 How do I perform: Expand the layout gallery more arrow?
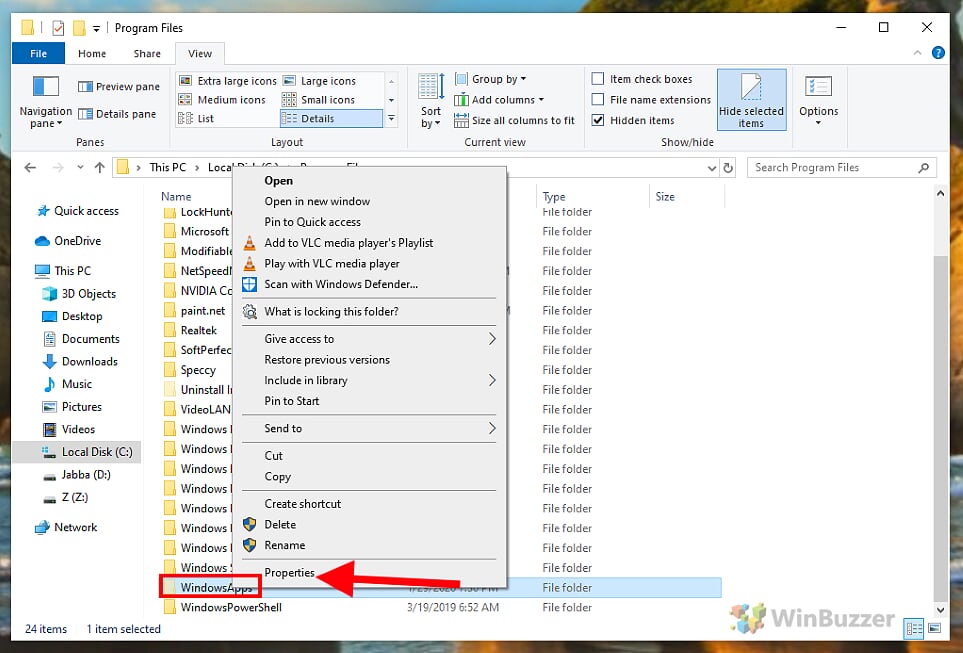pyautogui.click(x=391, y=119)
